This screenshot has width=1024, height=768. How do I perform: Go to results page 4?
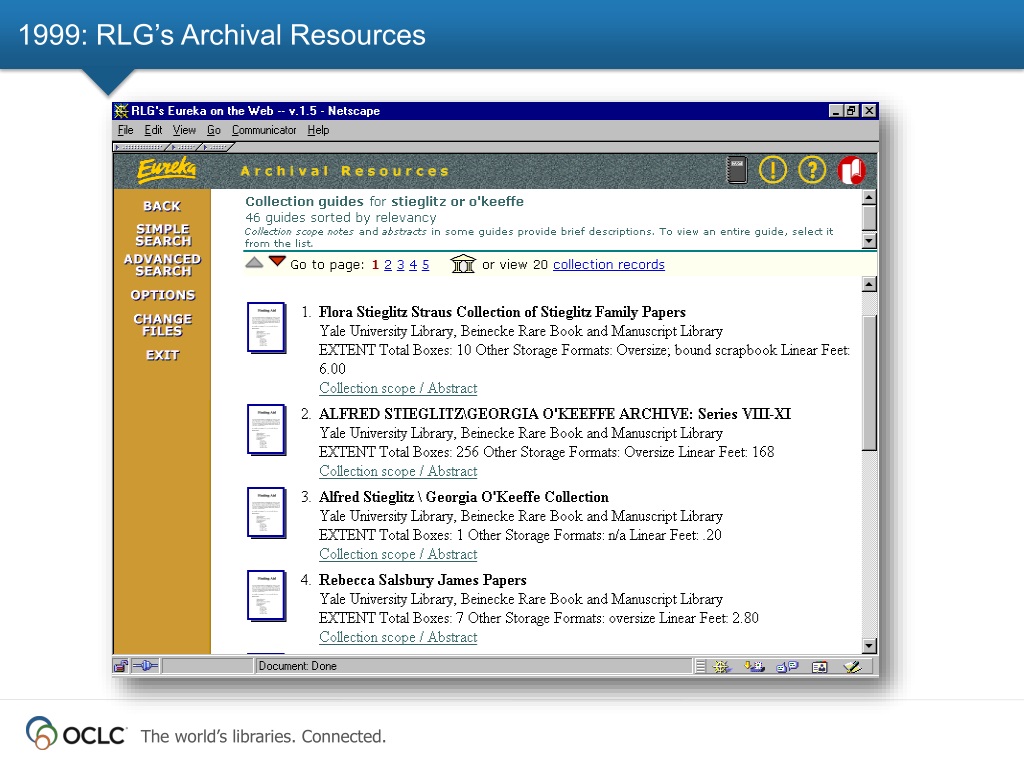(x=413, y=264)
